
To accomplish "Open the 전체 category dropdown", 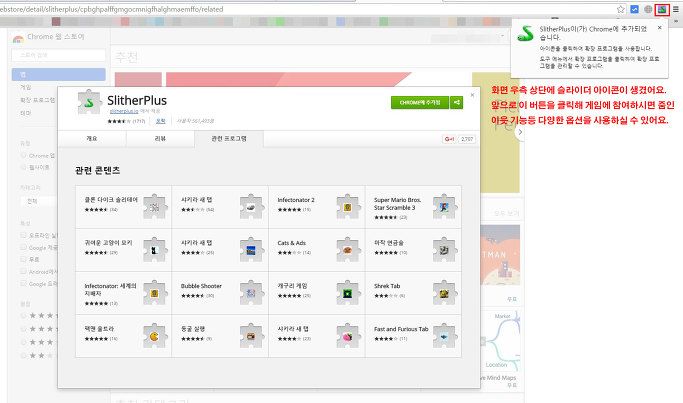I will click(38, 201).
